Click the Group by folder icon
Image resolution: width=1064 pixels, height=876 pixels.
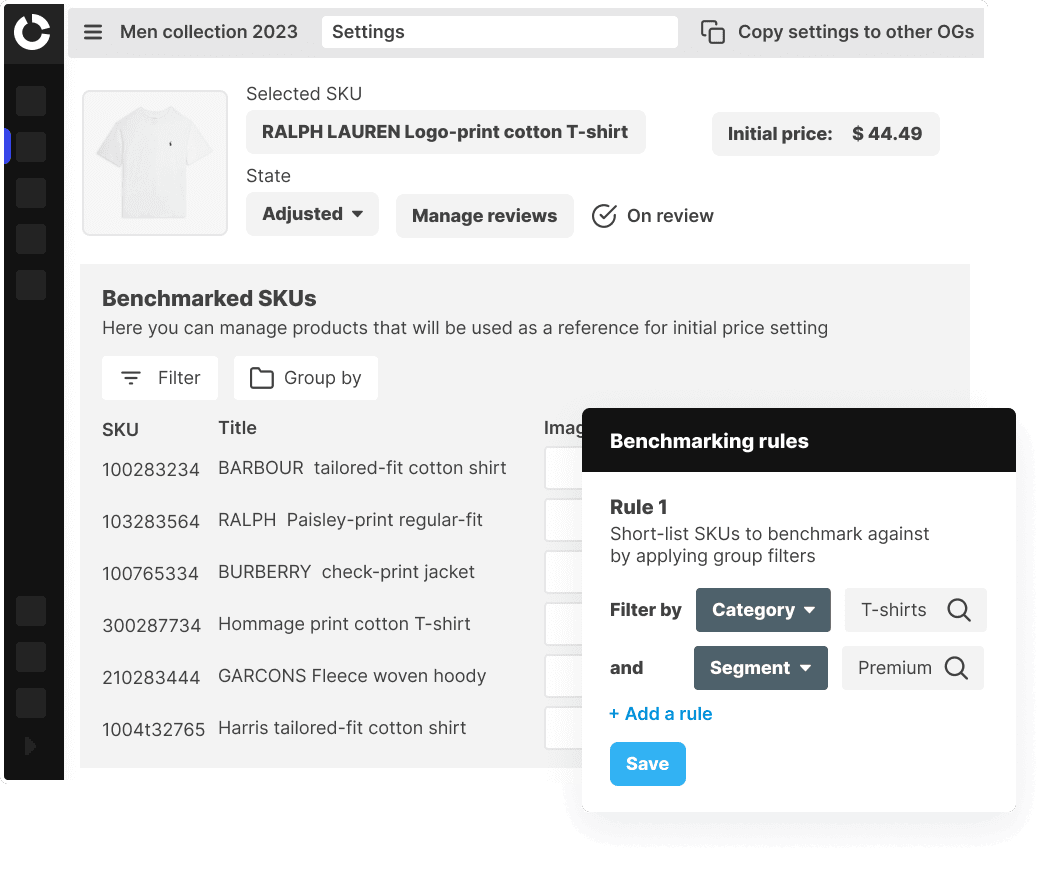coord(260,377)
